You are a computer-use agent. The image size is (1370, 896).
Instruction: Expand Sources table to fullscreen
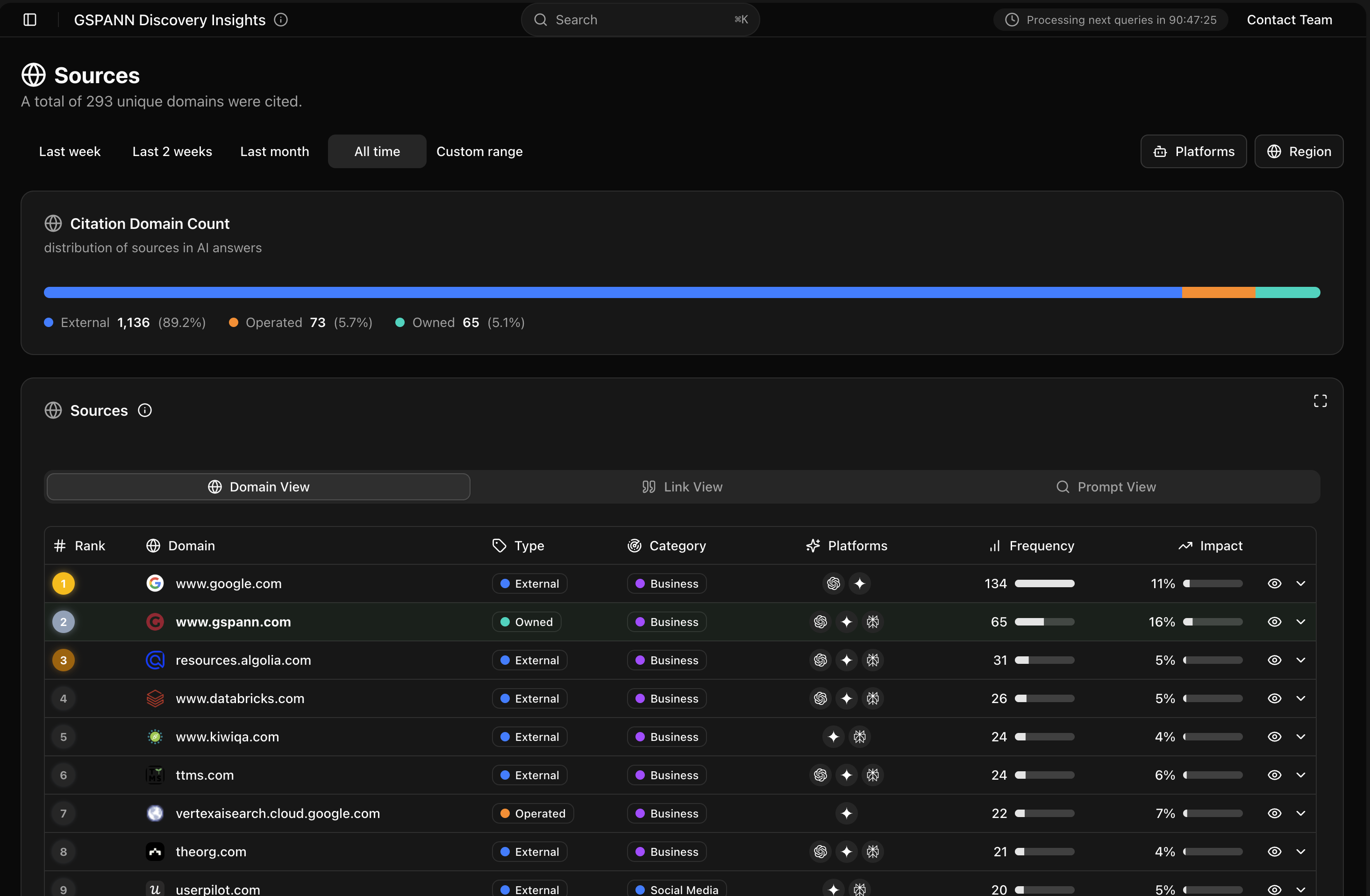pos(1320,401)
